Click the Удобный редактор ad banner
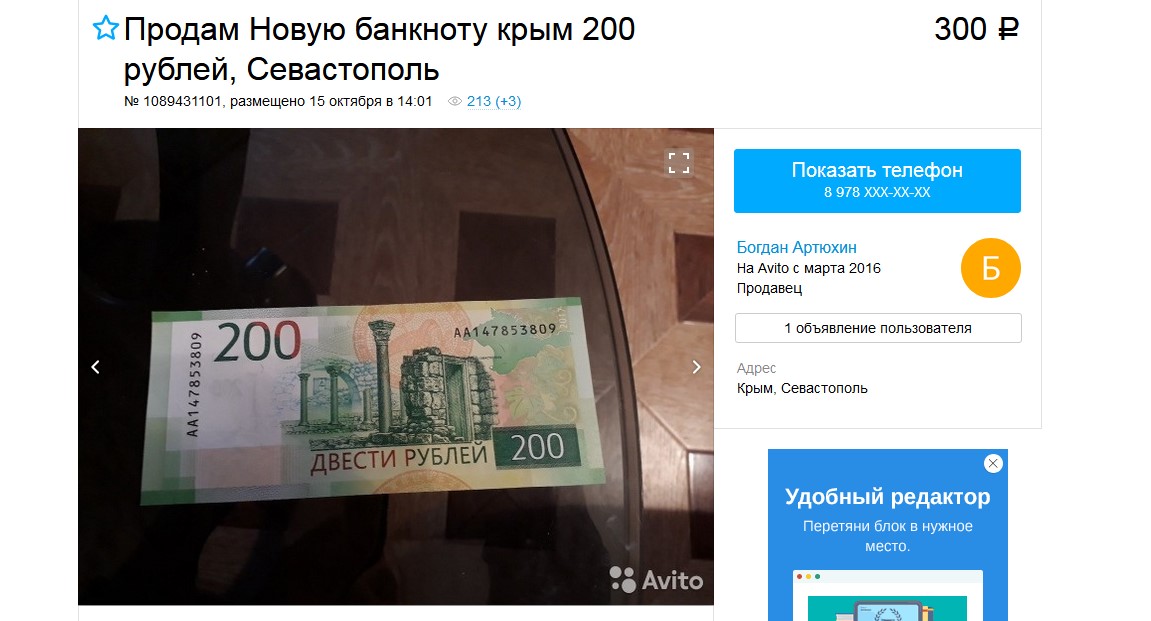 pos(887,535)
